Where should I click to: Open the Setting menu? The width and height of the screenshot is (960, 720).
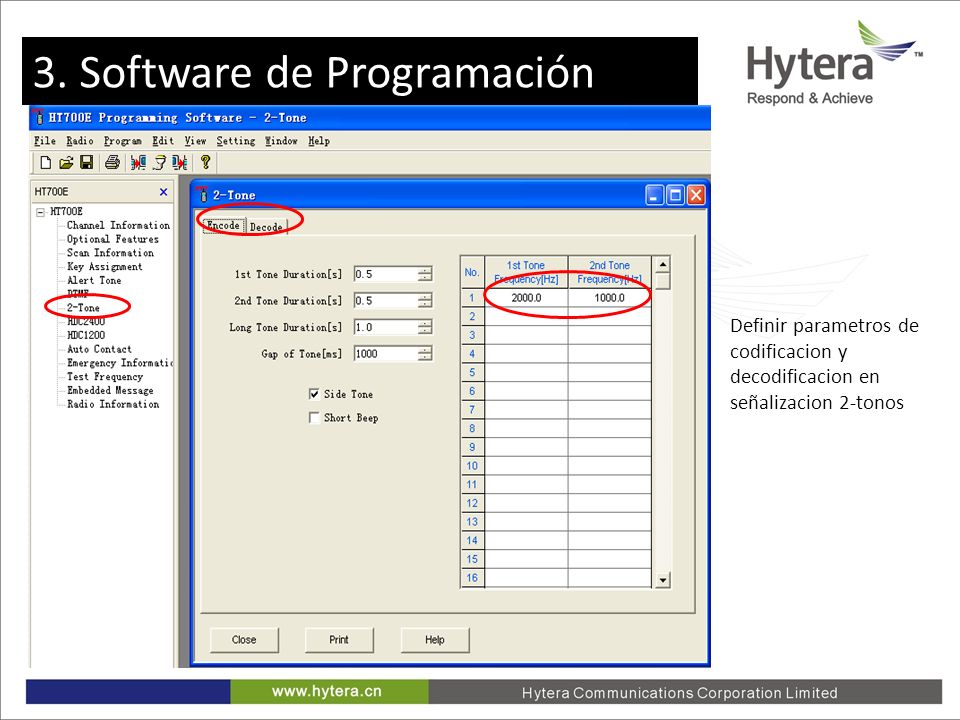click(236, 141)
